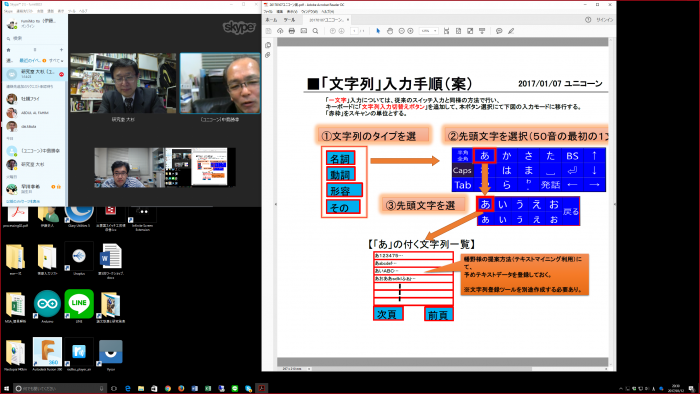Image resolution: width=700 pixels, height=394 pixels.
Task: Click the red hang-up icon on active call
Action: (61, 74)
